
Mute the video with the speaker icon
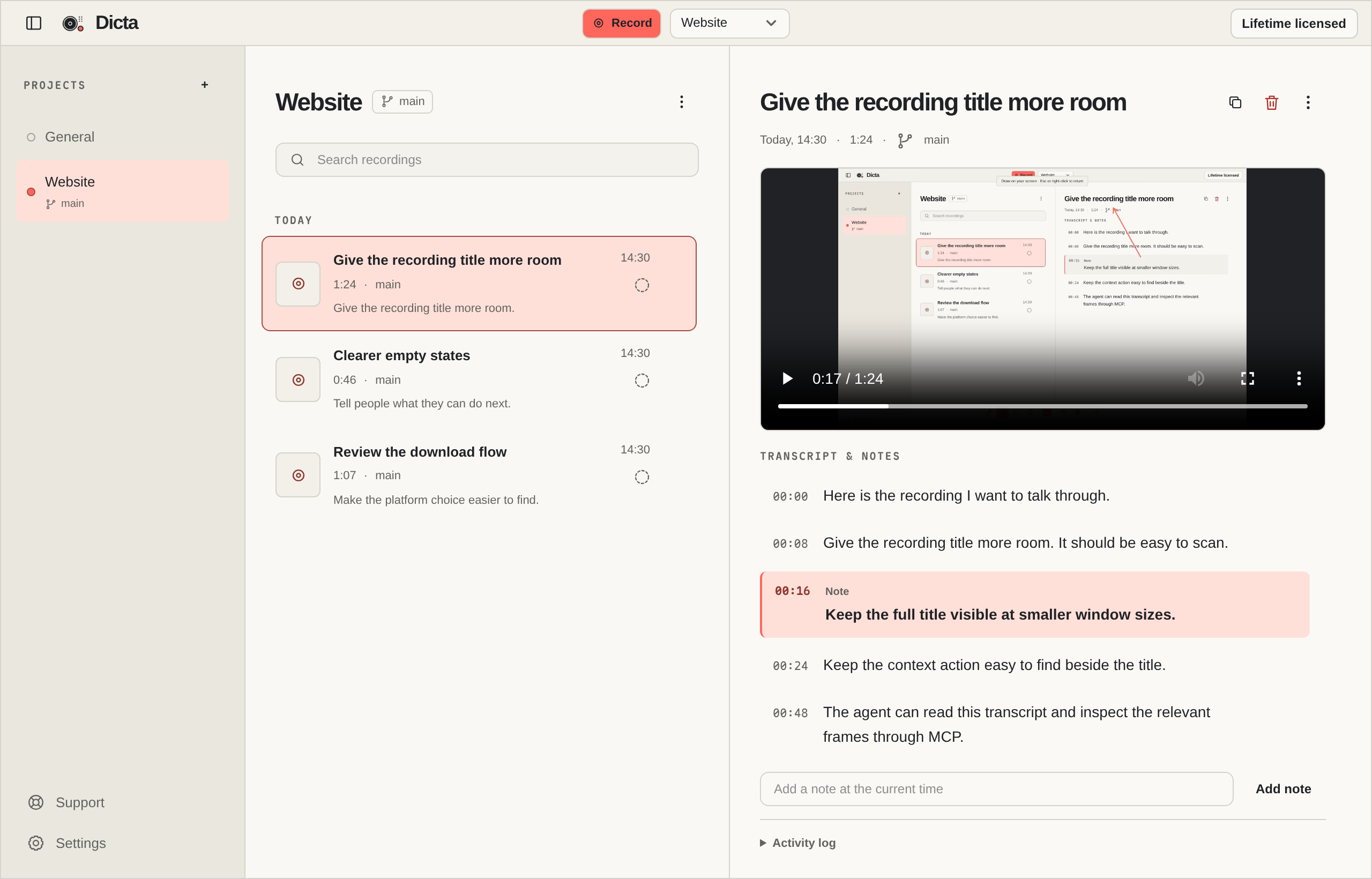coord(1196,378)
